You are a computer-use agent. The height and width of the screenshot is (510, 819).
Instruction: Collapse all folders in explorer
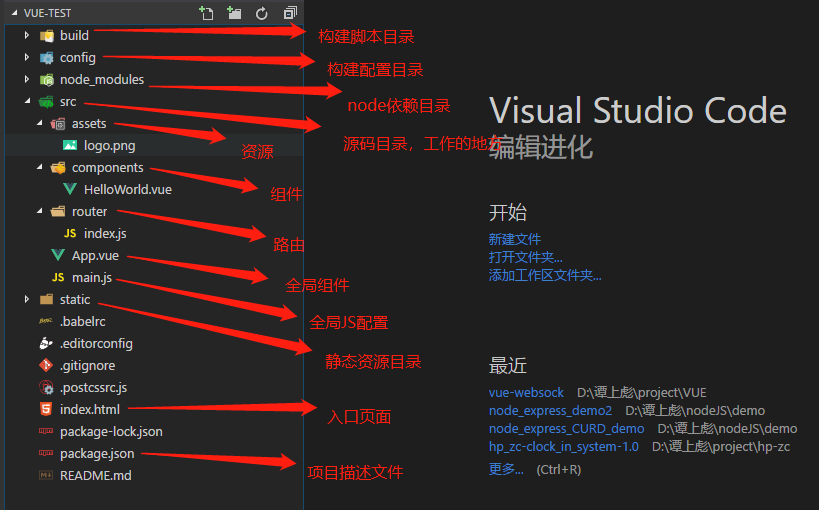pyautogui.click(x=290, y=13)
